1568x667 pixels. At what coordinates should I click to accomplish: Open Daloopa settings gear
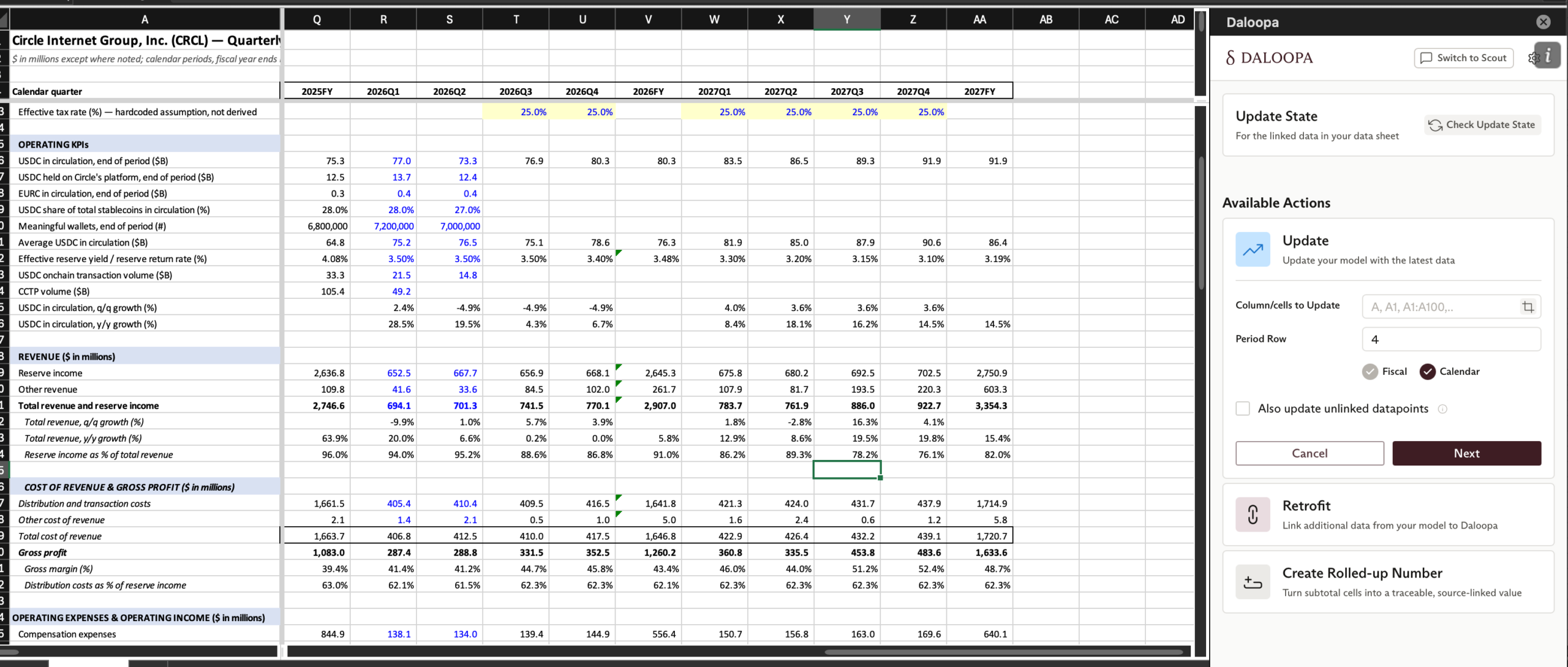tap(1534, 58)
